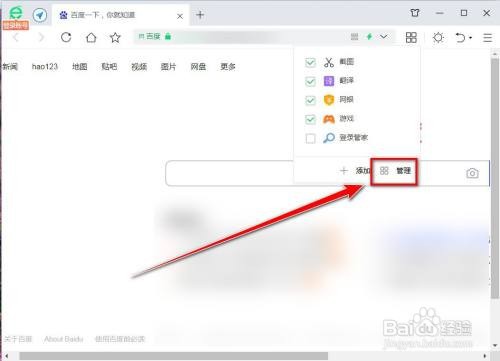Click the blue paper-plane navigation icon
Viewport: 500px width, 361px height.
pos(40,15)
